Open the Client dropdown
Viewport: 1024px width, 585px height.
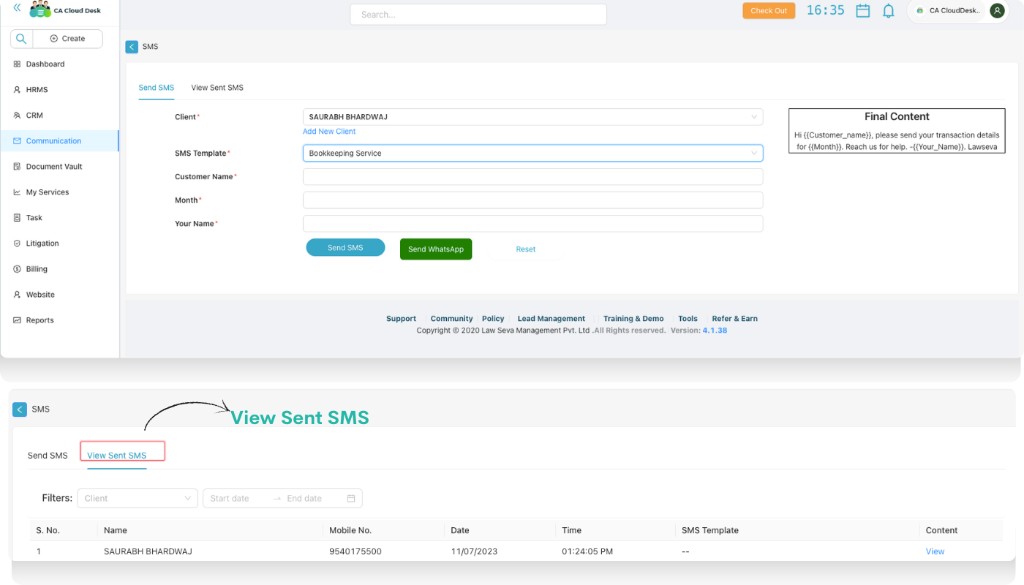tap(534, 115)
